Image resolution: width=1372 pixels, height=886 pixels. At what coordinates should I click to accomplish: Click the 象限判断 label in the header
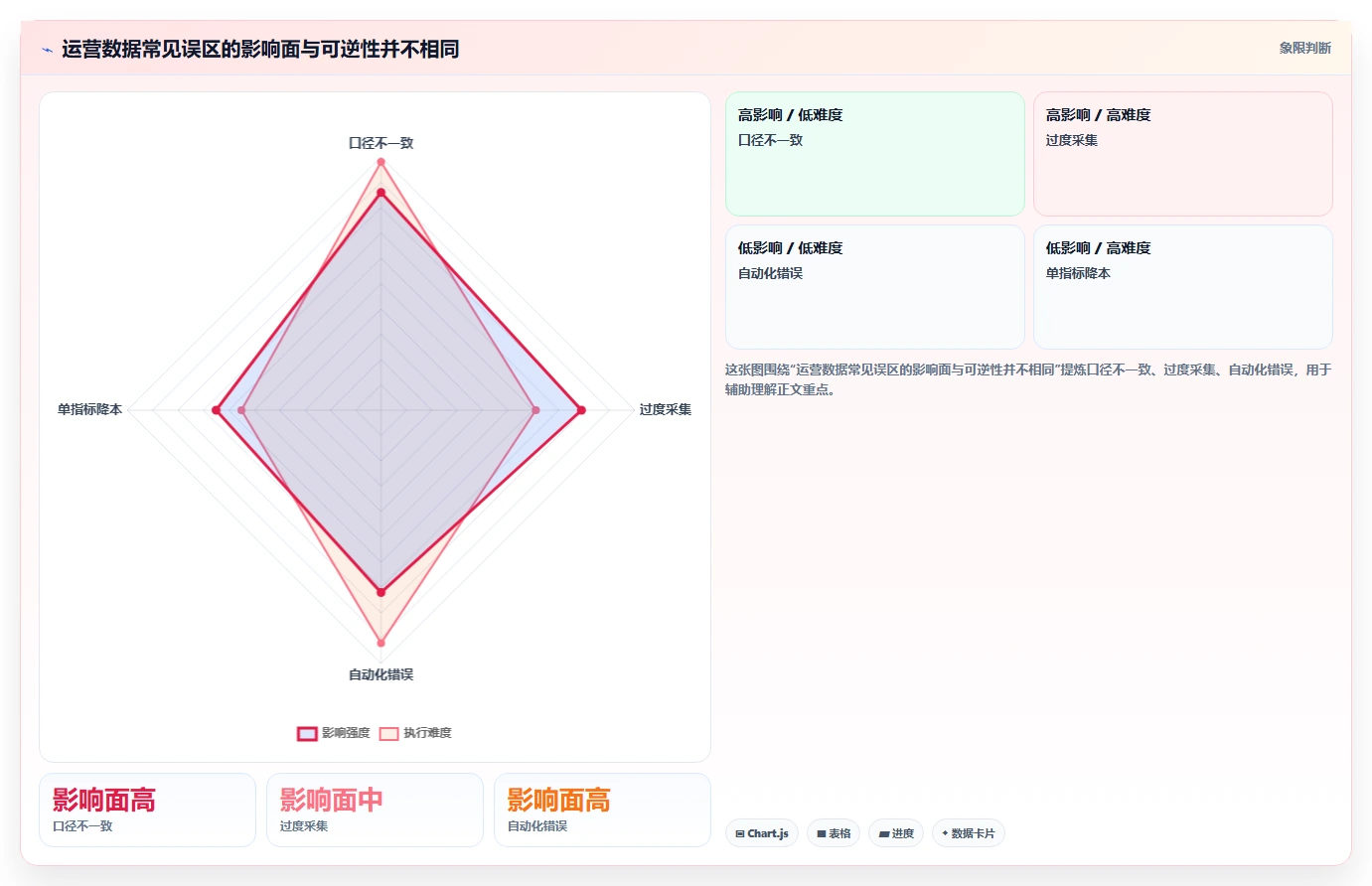[x=1304, y=48]
